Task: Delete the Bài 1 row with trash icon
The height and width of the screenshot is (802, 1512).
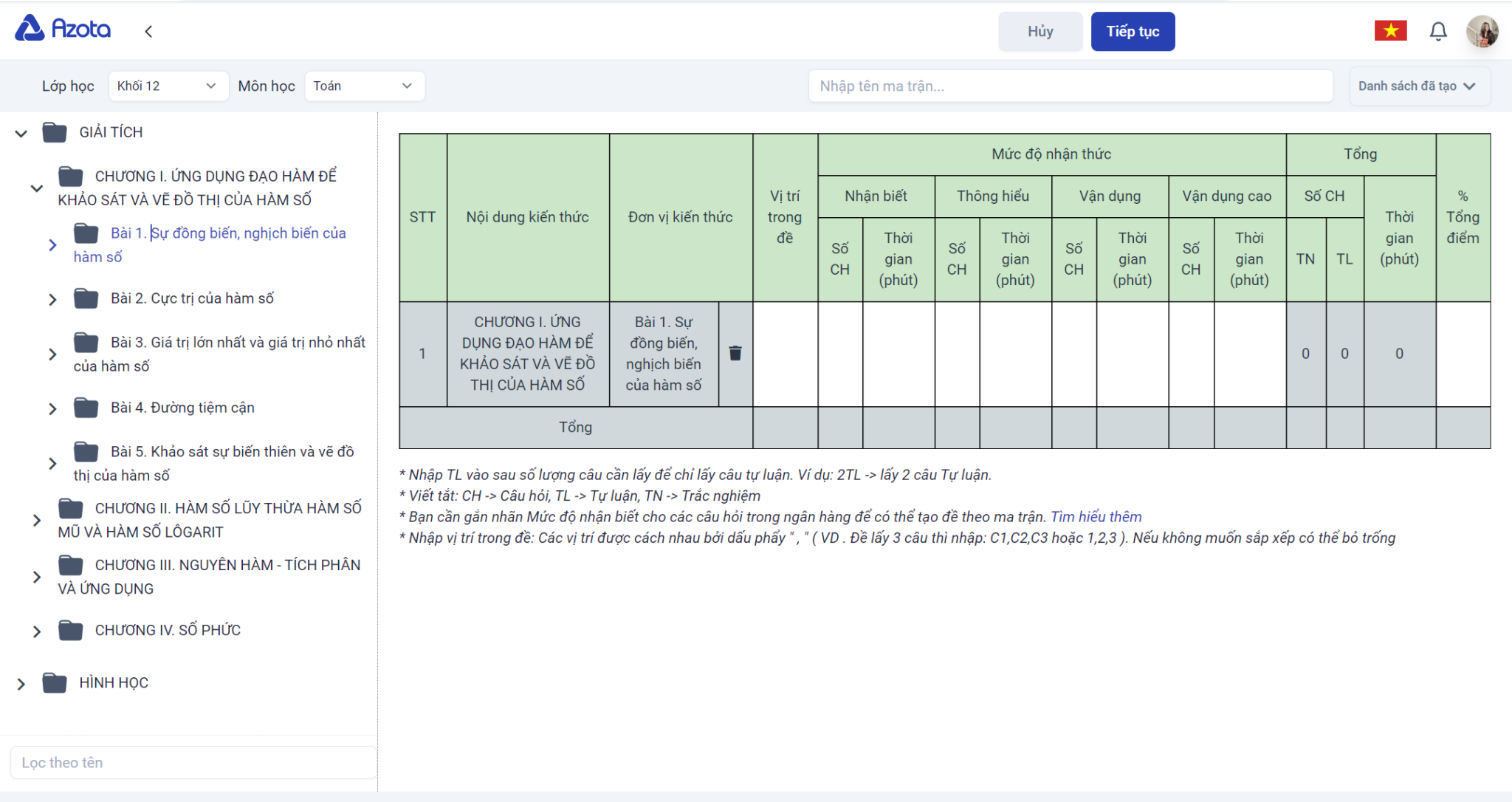Action: 735,353
